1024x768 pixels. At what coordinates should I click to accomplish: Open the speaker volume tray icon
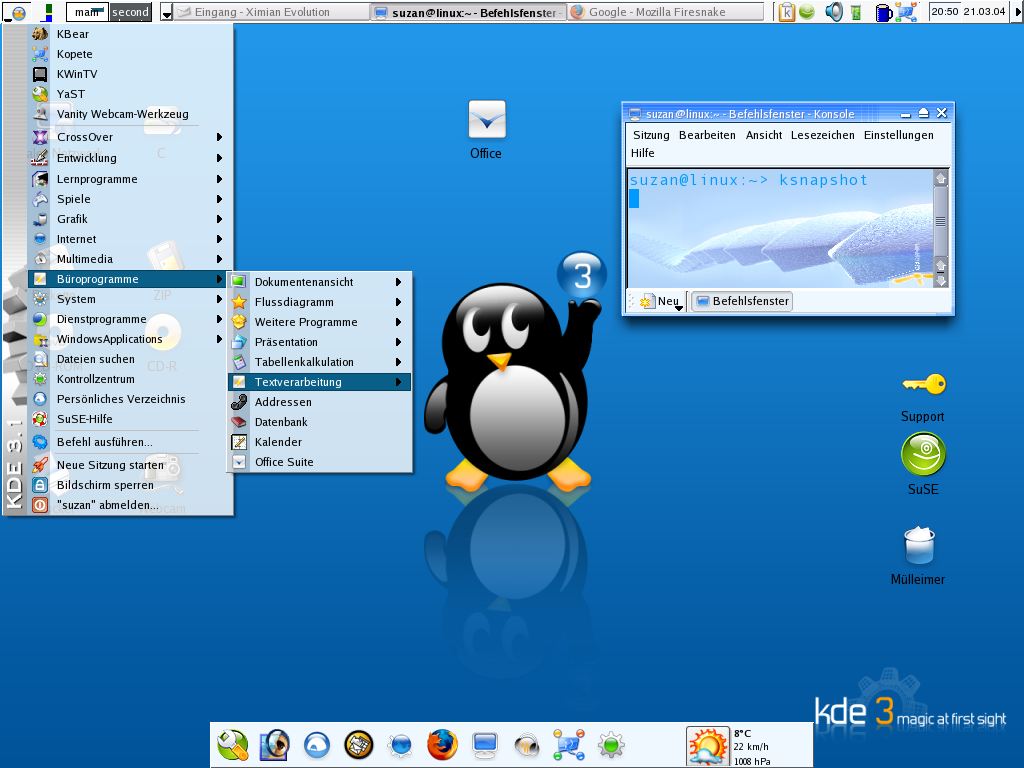tap(834, 12)
